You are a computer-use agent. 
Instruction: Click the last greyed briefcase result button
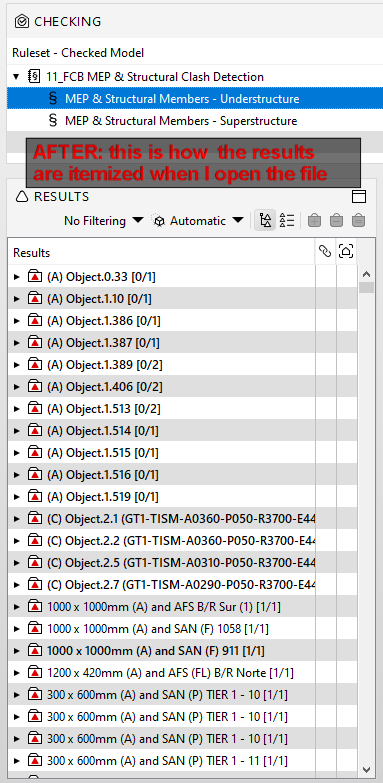pyautogui.click(x=359, y=220)
